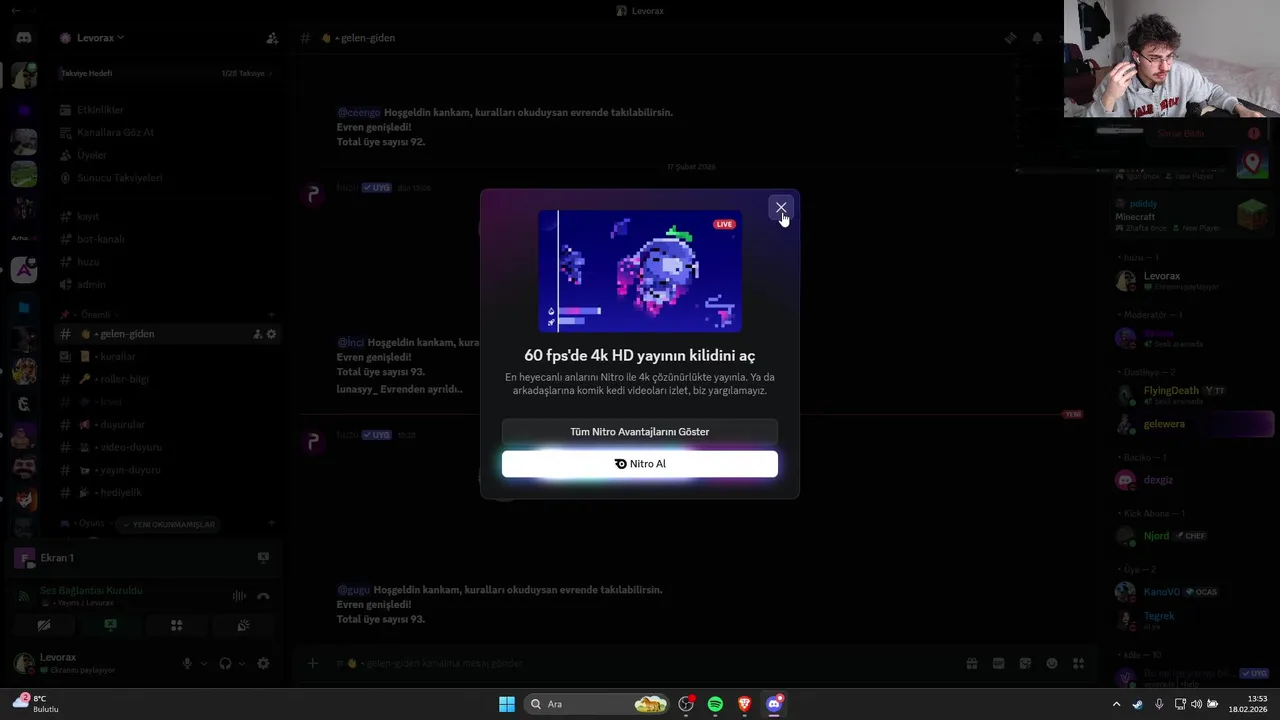Open the emoji picker icon
This screenshot has height=720, width=1280.
click(x=1052, y=663)
